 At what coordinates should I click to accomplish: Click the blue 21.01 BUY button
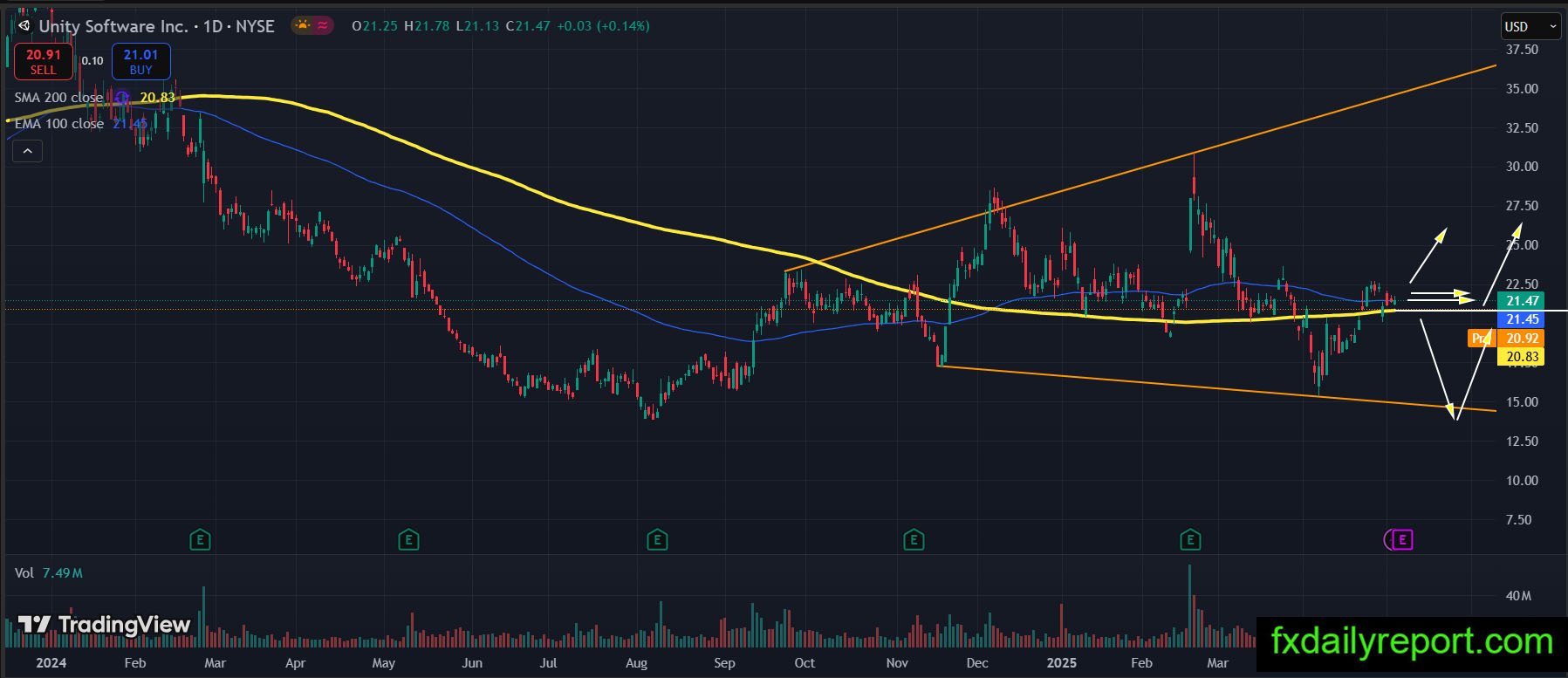pos(141,61)
